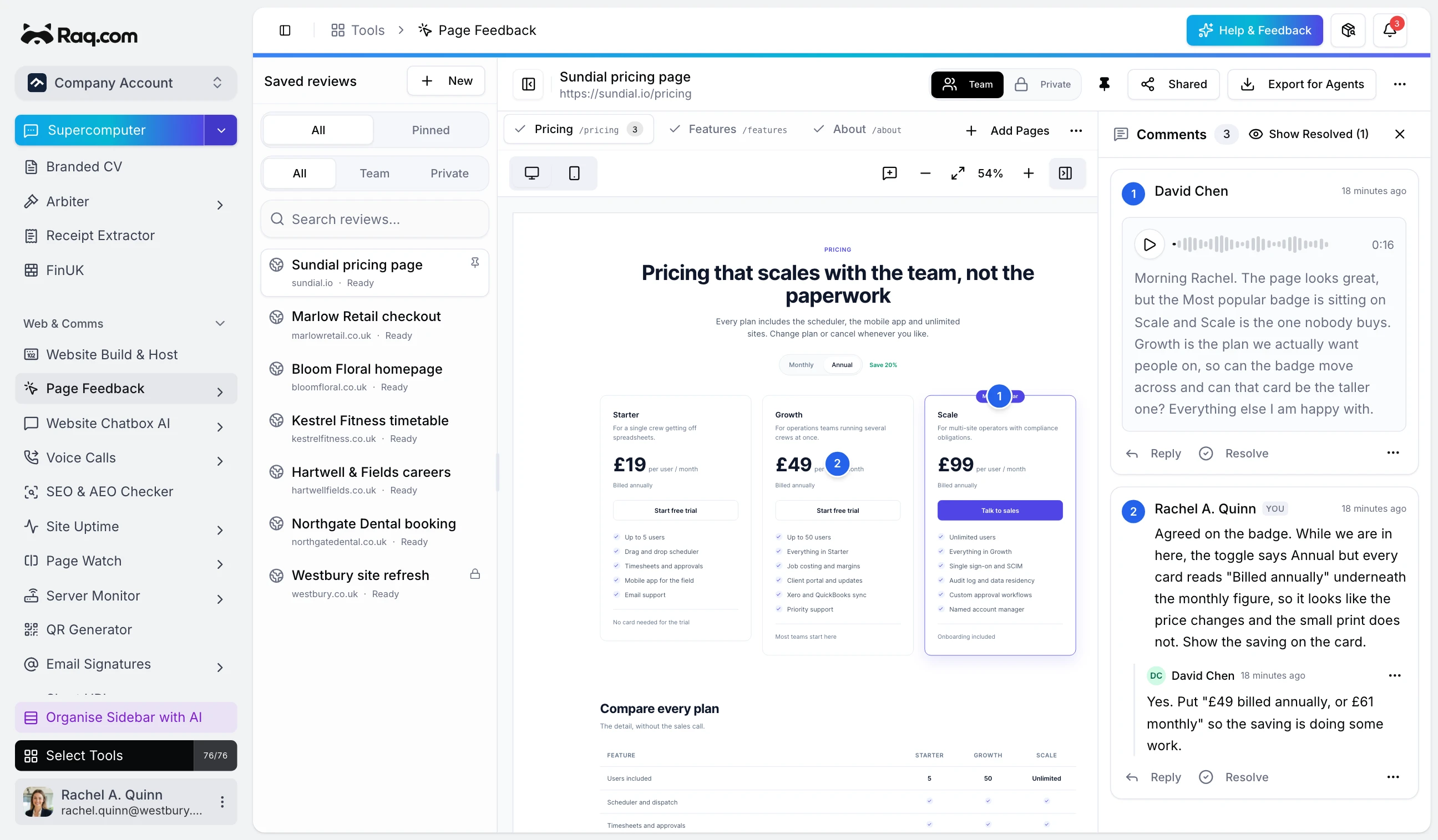The image size is (1438, 840).
Task: Collapse the saved reviews panel icon
Action: point(528,84)
